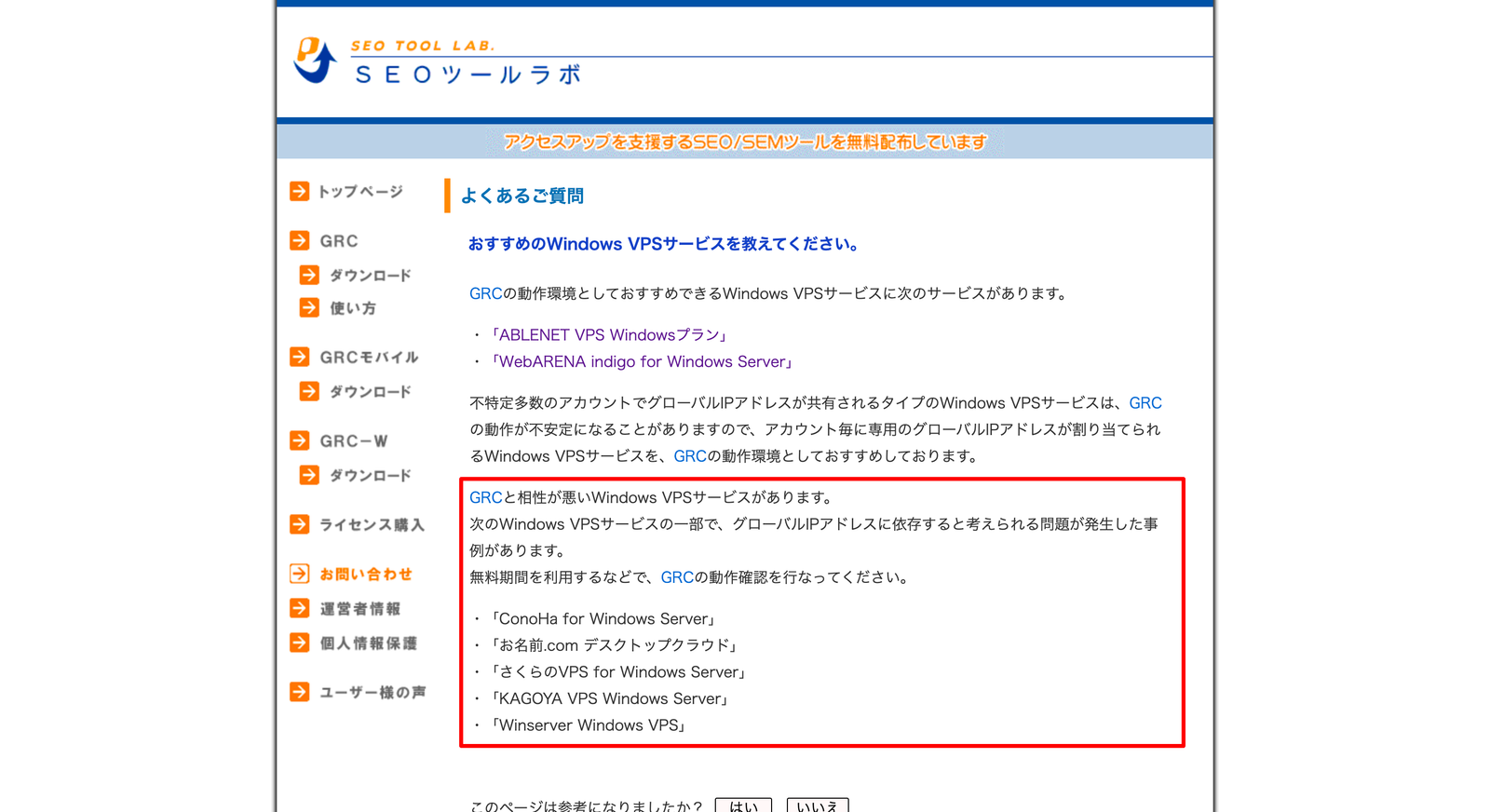Open ダウンロード under GRC-W
The width and height of the screenshot is (1490, 812).
371,476
